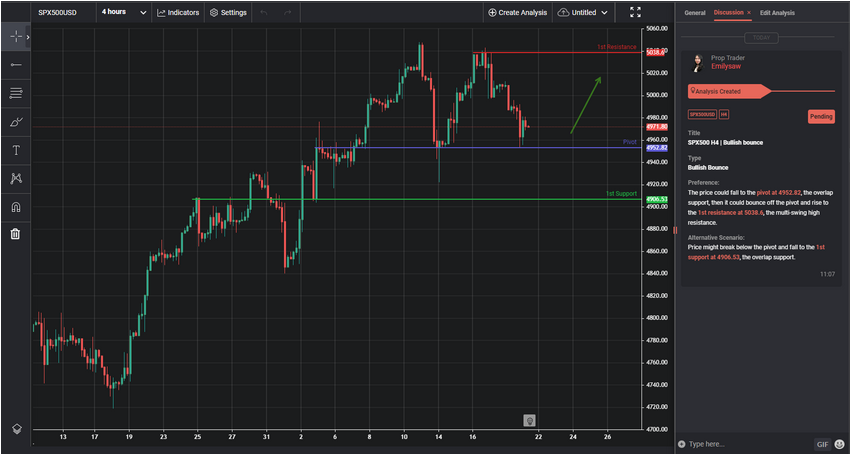851x454 pixels.
Task: Click the Pivot 4952.82 price label
Action: (x=656, y=148)
